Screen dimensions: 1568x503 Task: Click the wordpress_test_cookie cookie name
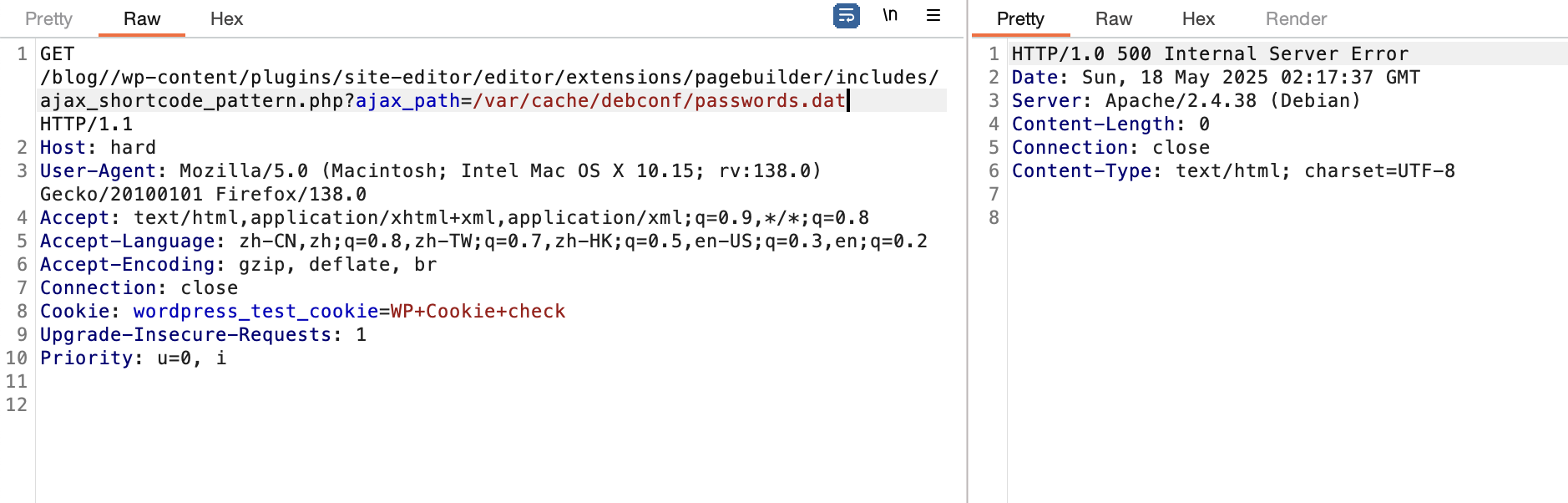[256, 311]
